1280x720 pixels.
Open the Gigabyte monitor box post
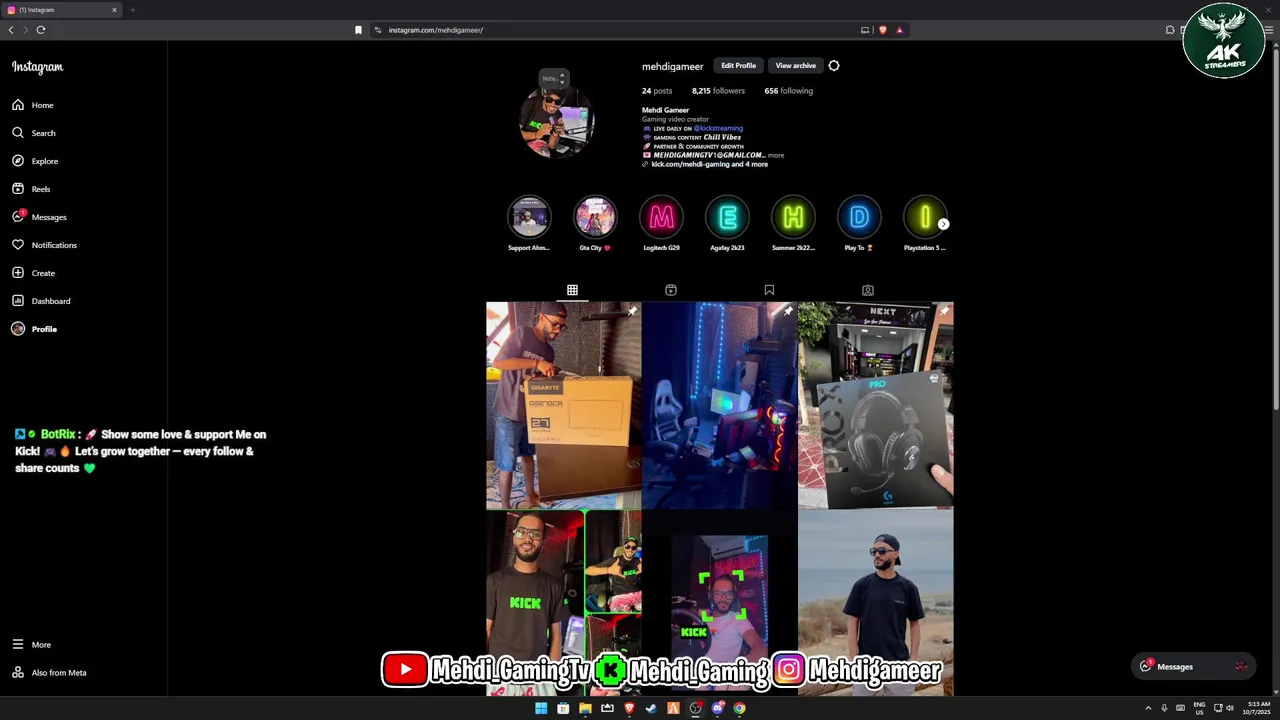pos(564,405)
